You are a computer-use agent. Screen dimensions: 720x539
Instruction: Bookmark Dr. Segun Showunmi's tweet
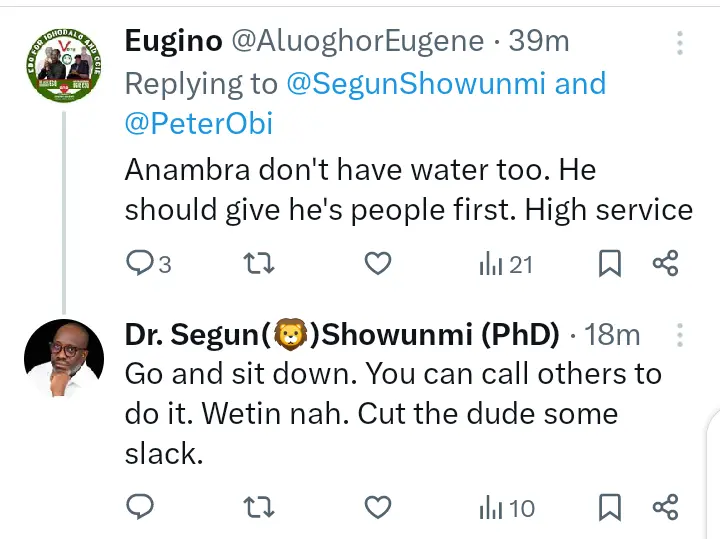click(609, 508)
